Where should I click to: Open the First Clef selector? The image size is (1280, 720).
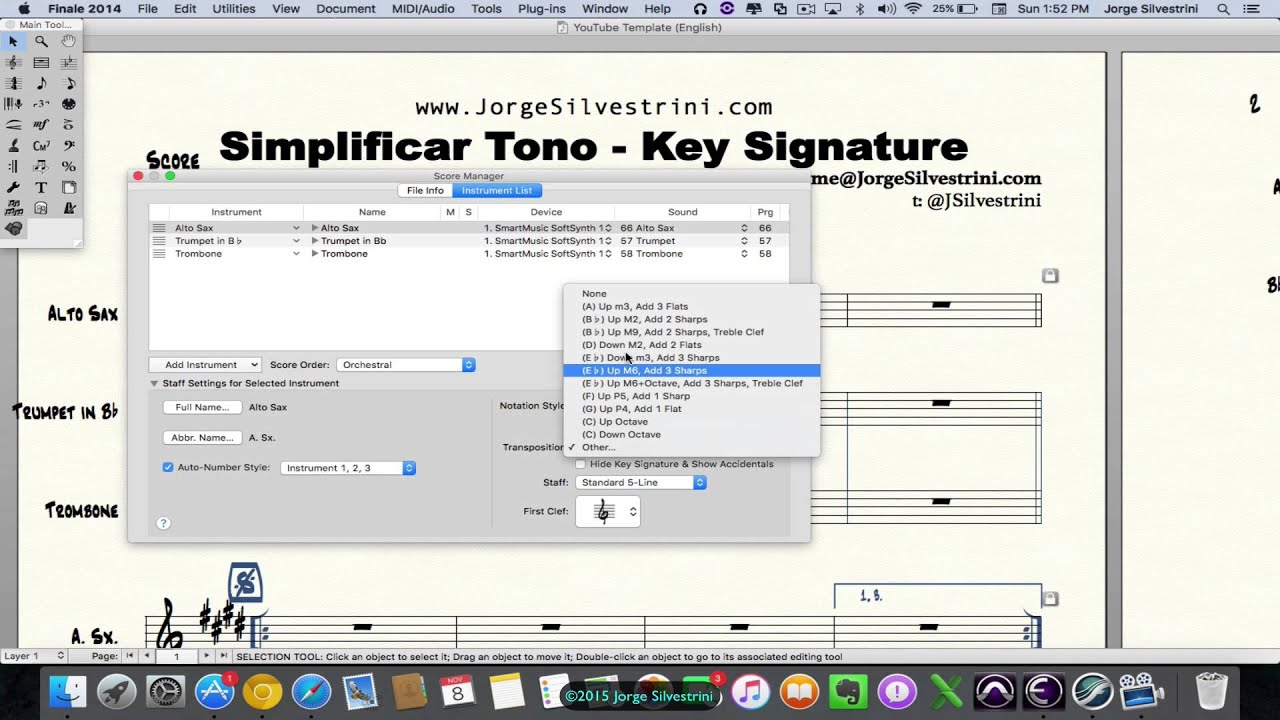click(607, 511)
